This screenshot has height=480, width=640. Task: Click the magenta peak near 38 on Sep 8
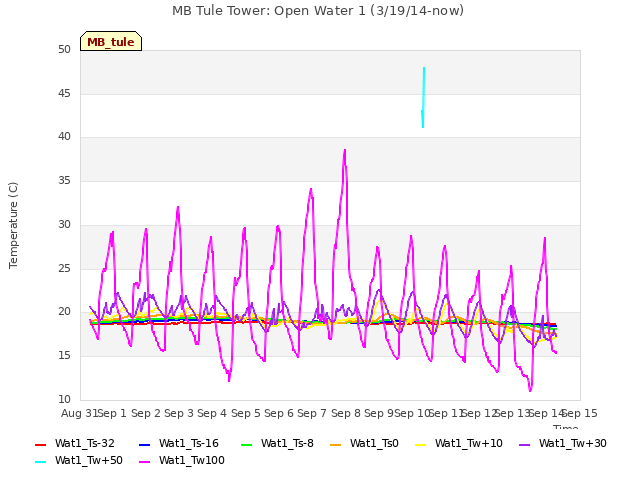pos(345,152)
